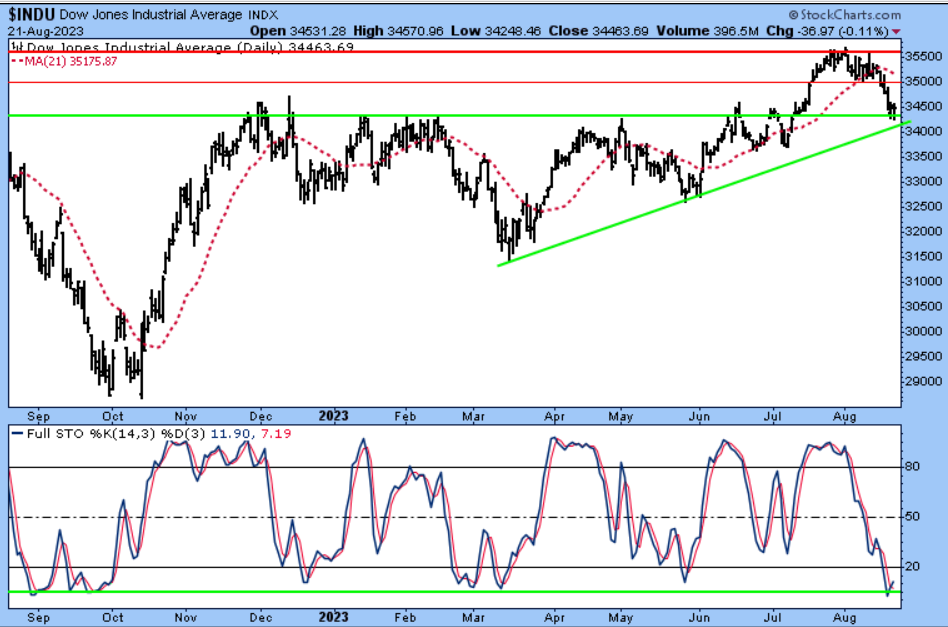Click Feb on the stochastic panel axis
This screenshot has width=948, height=627.
coord(405,618)
